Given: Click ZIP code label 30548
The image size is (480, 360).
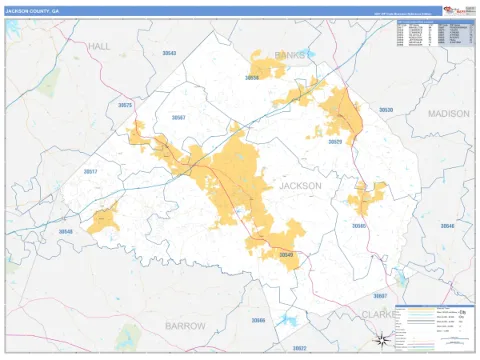Looking at the screenshot, I should [65, 231].
